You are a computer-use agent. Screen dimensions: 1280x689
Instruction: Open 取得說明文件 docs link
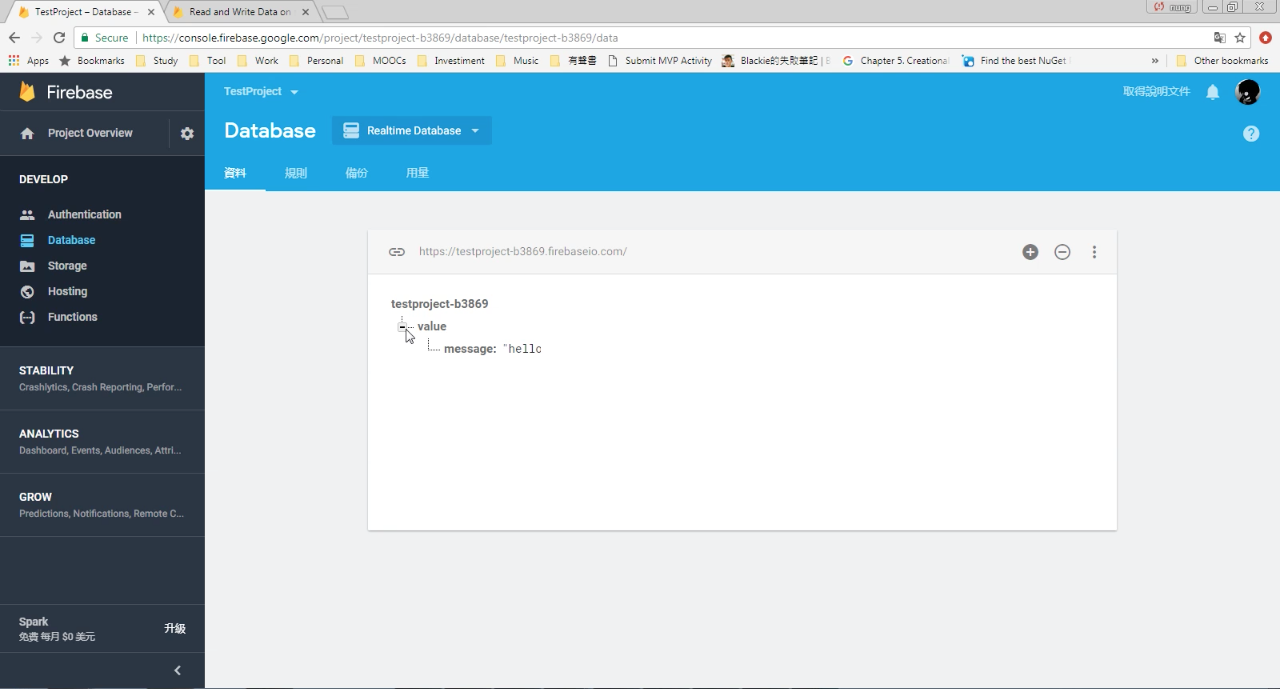[1157, 92]
